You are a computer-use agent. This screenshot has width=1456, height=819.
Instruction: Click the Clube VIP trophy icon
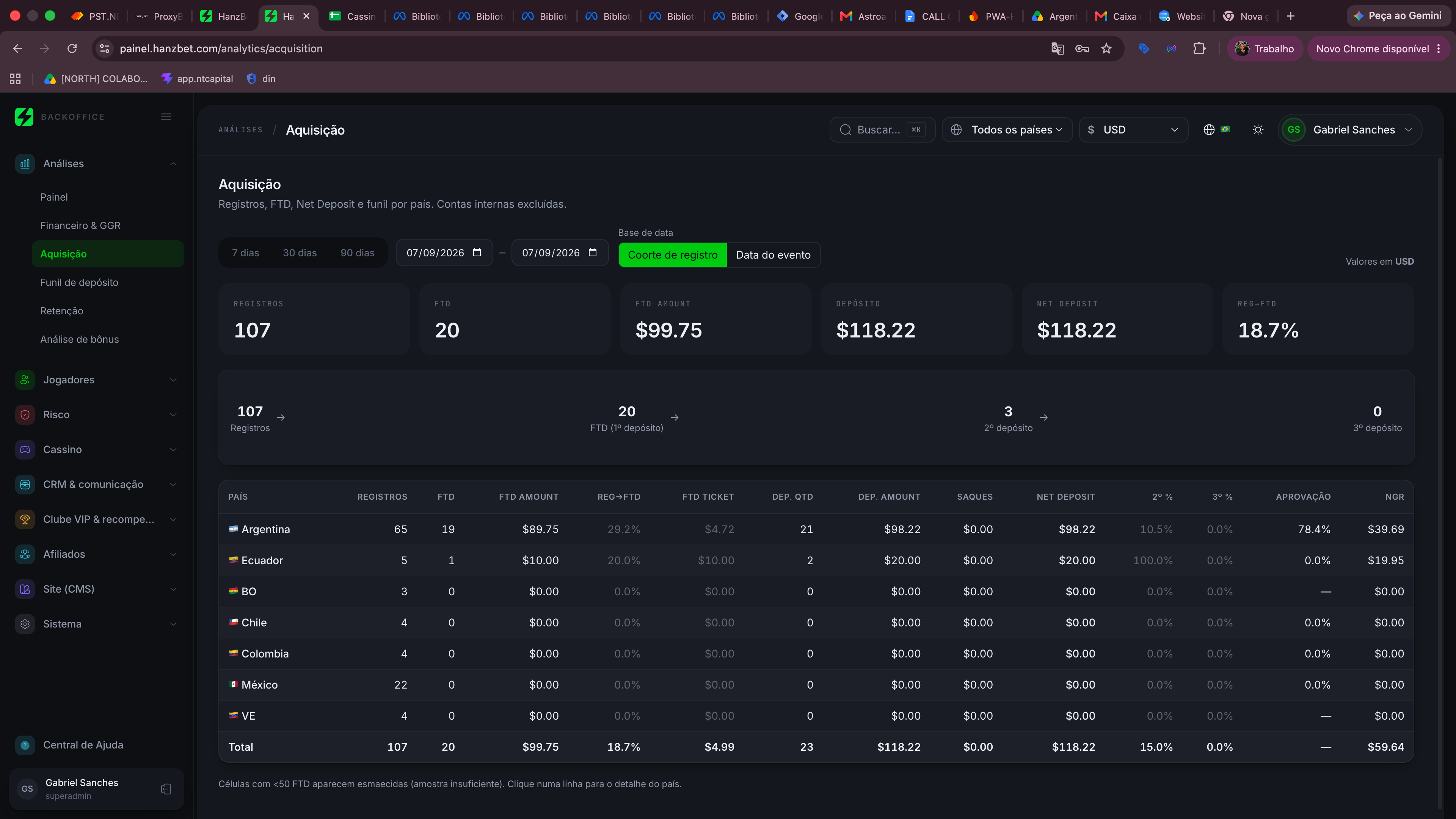coord(25,519)
